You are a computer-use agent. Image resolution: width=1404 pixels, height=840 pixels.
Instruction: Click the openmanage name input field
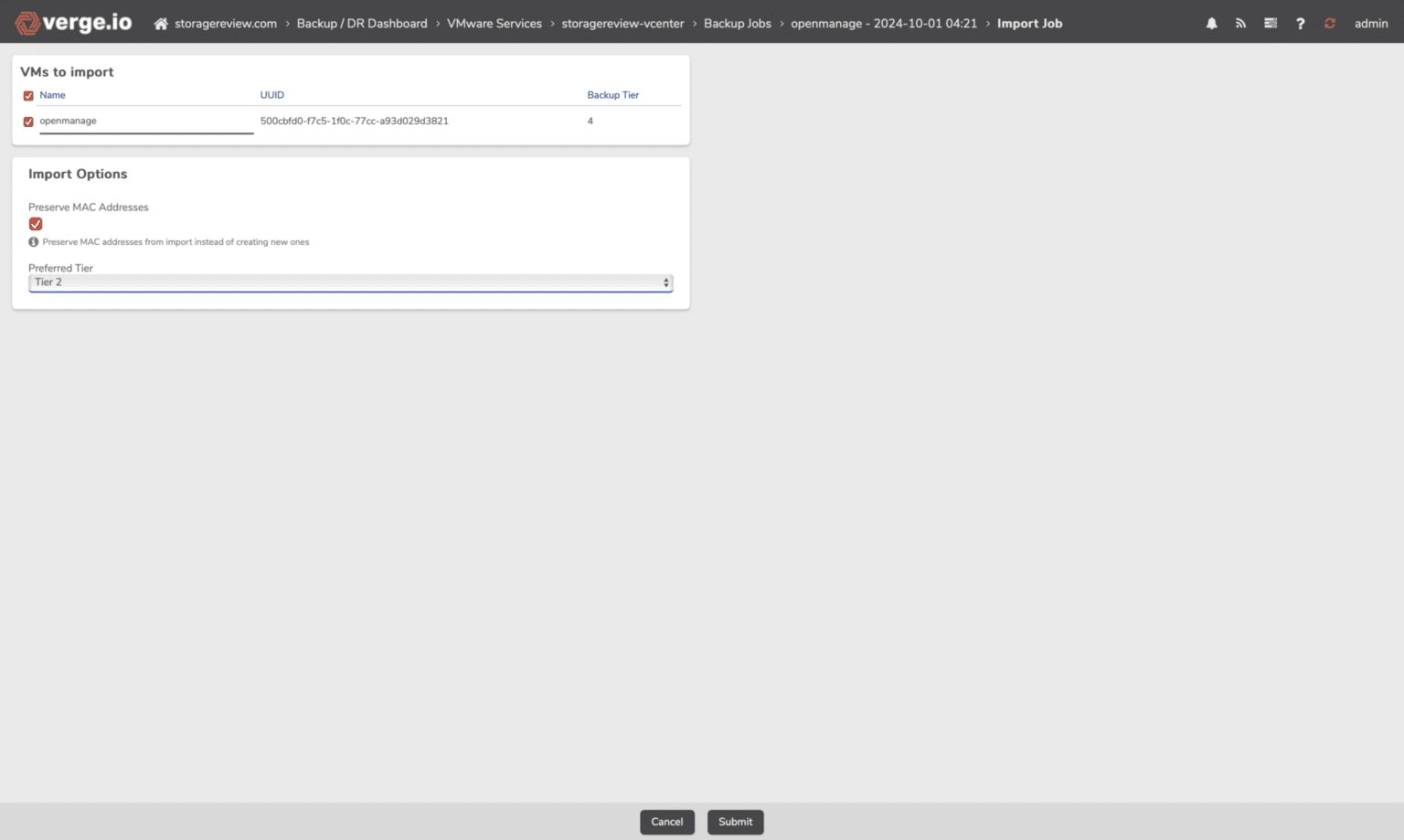point(146,122)
